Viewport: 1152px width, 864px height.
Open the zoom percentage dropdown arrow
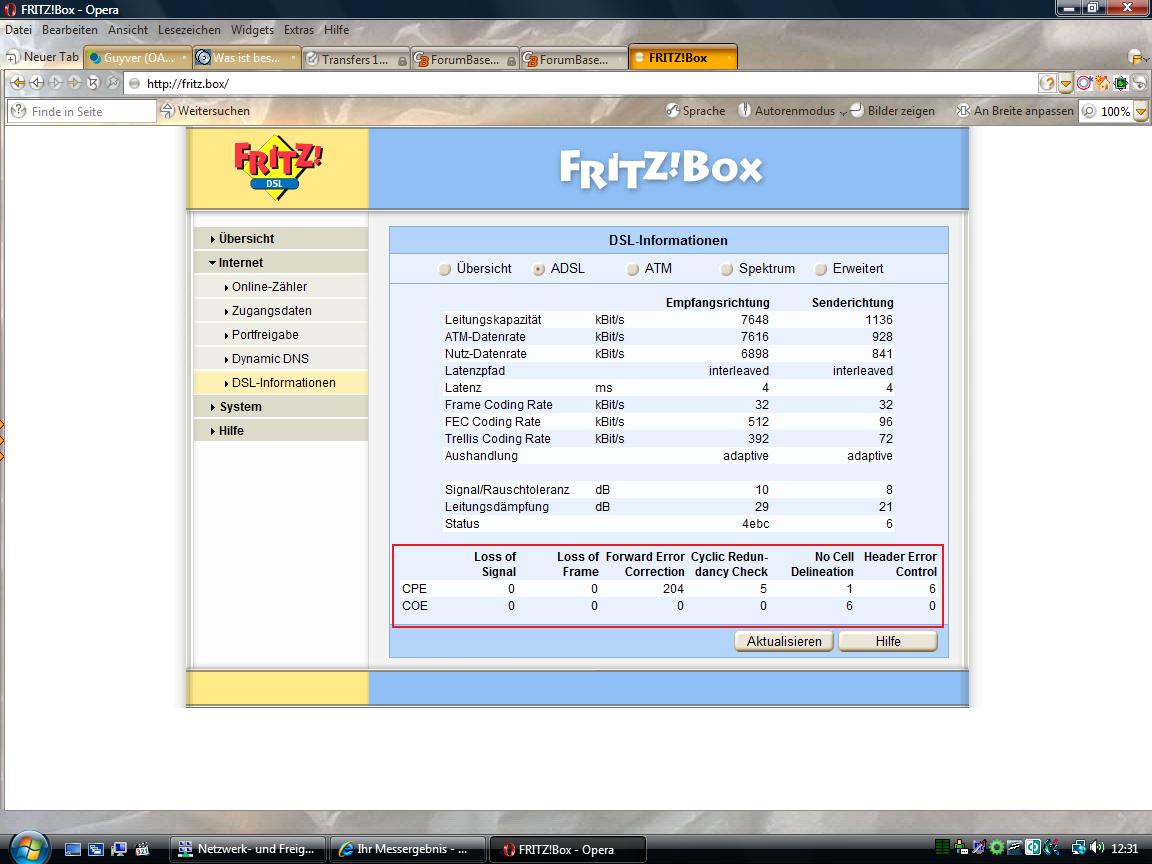click(x=1140, y=112)
